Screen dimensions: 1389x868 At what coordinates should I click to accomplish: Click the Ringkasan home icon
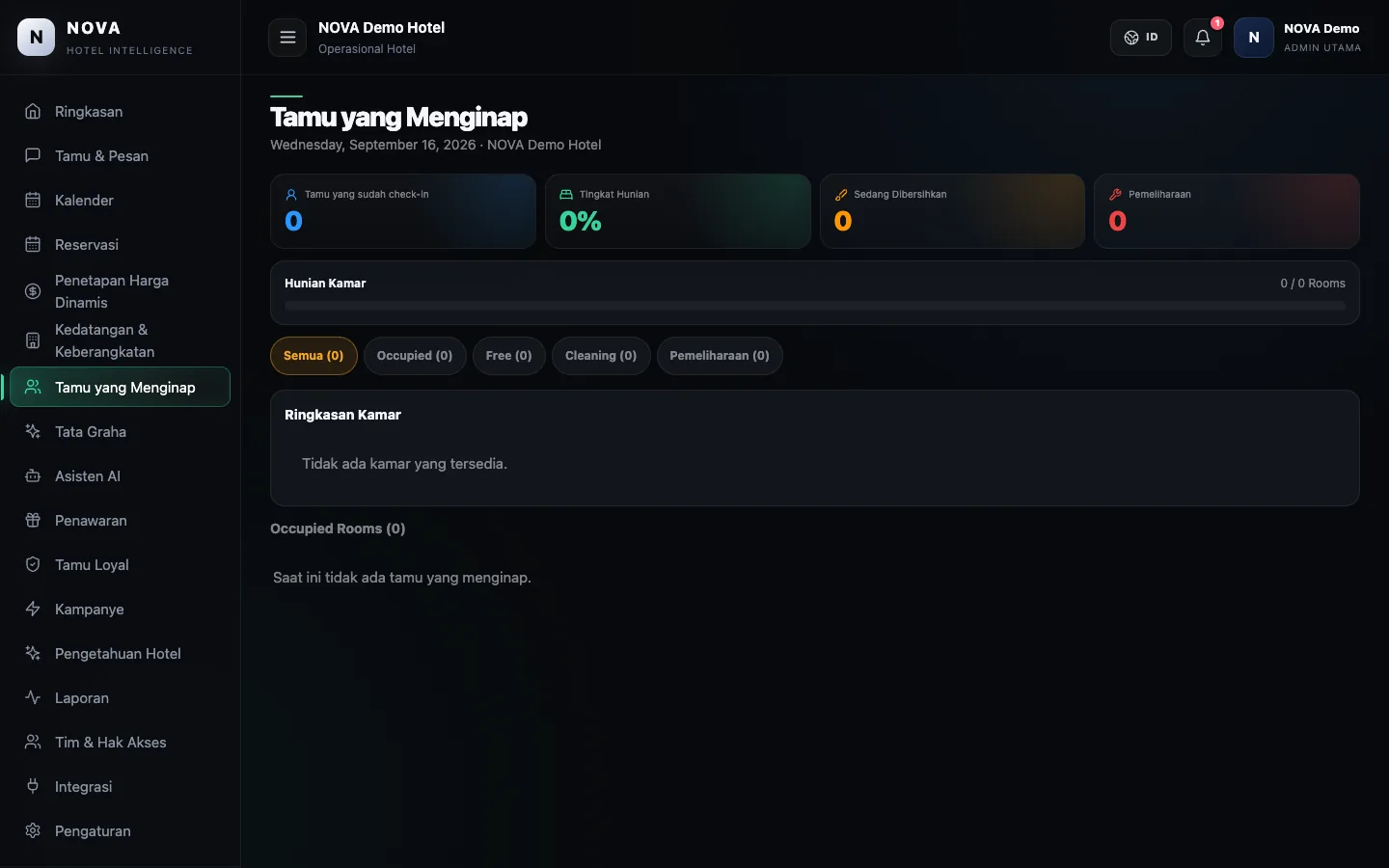(33, 111)
